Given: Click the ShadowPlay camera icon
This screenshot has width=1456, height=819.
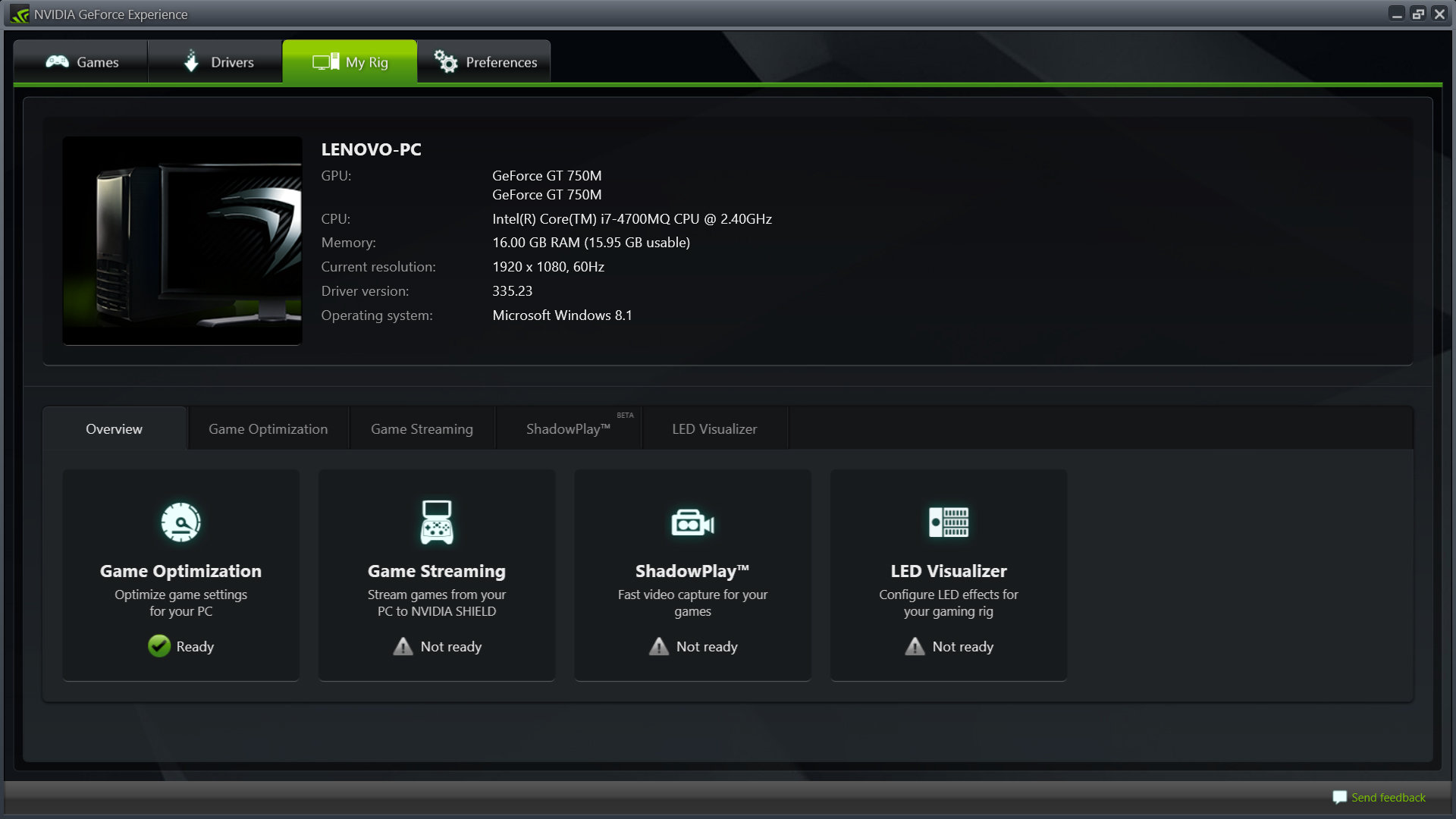Looking at the screenshot, I should point(692,522).
